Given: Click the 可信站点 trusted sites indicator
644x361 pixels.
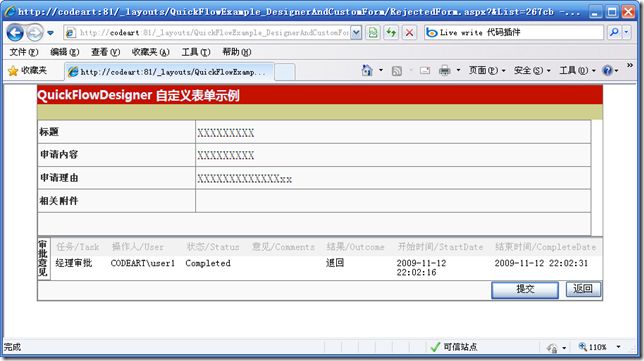Looking at the screenshot, I should 454,347.
